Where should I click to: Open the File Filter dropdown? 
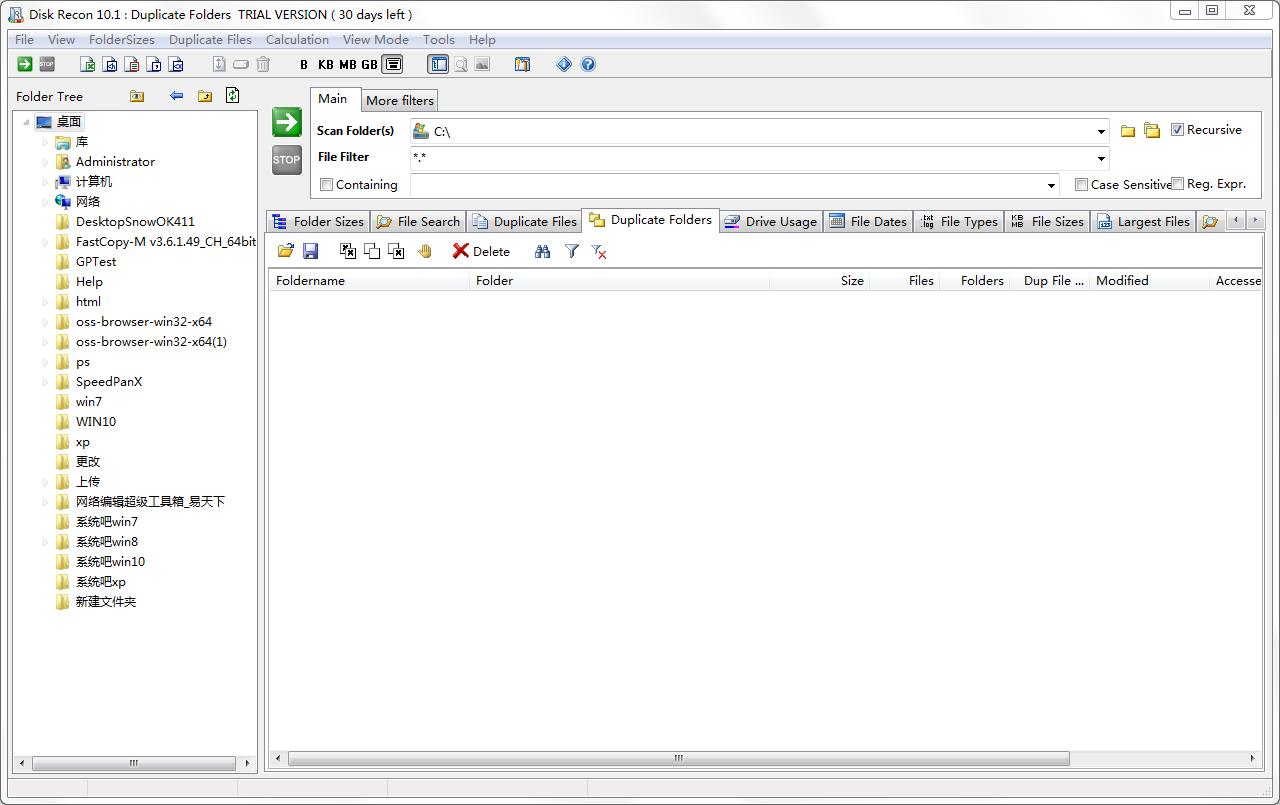pos(1101,158)
